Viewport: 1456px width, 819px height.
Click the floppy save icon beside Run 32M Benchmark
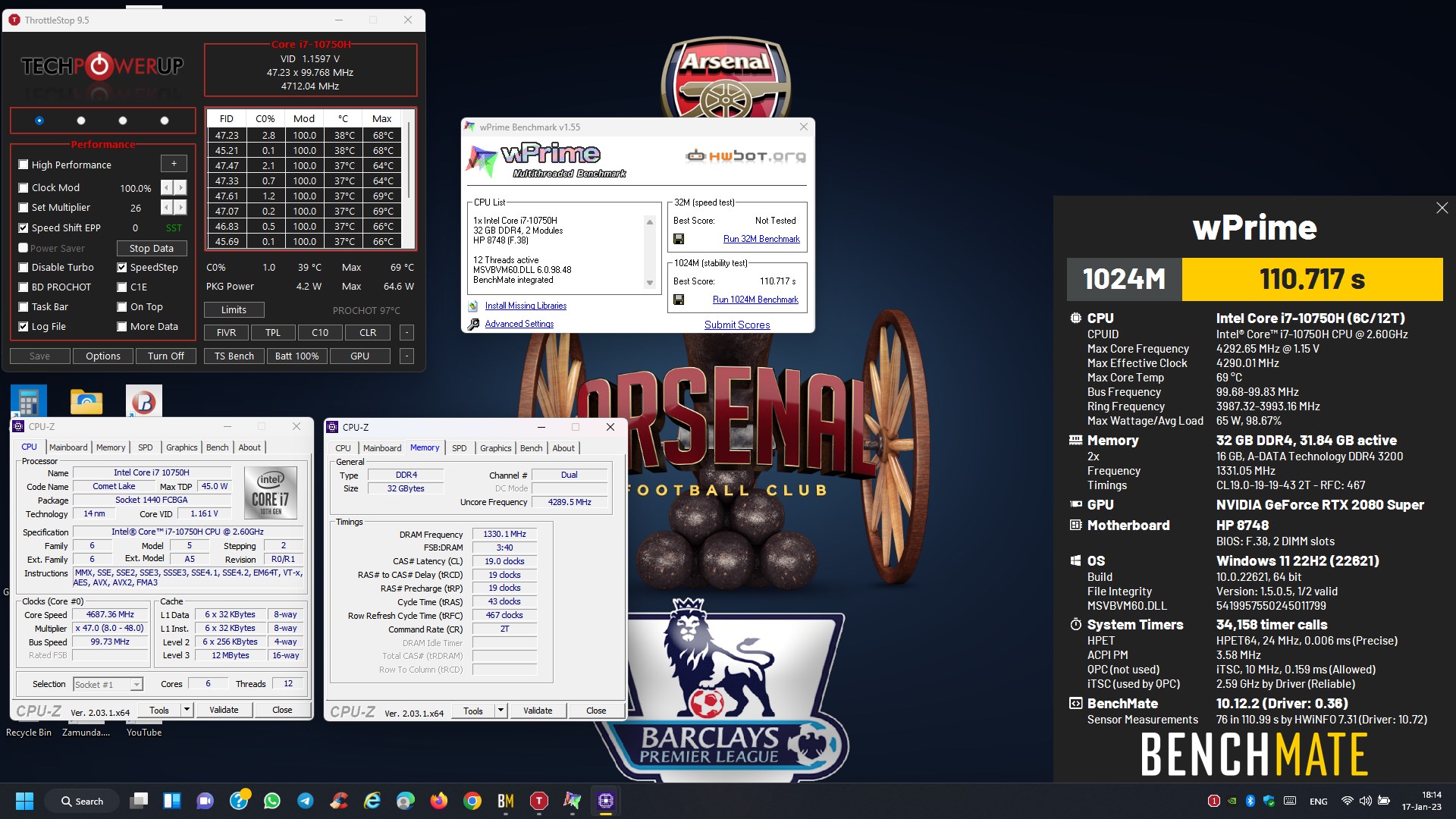pyautogui.click(x=679, y=239)
